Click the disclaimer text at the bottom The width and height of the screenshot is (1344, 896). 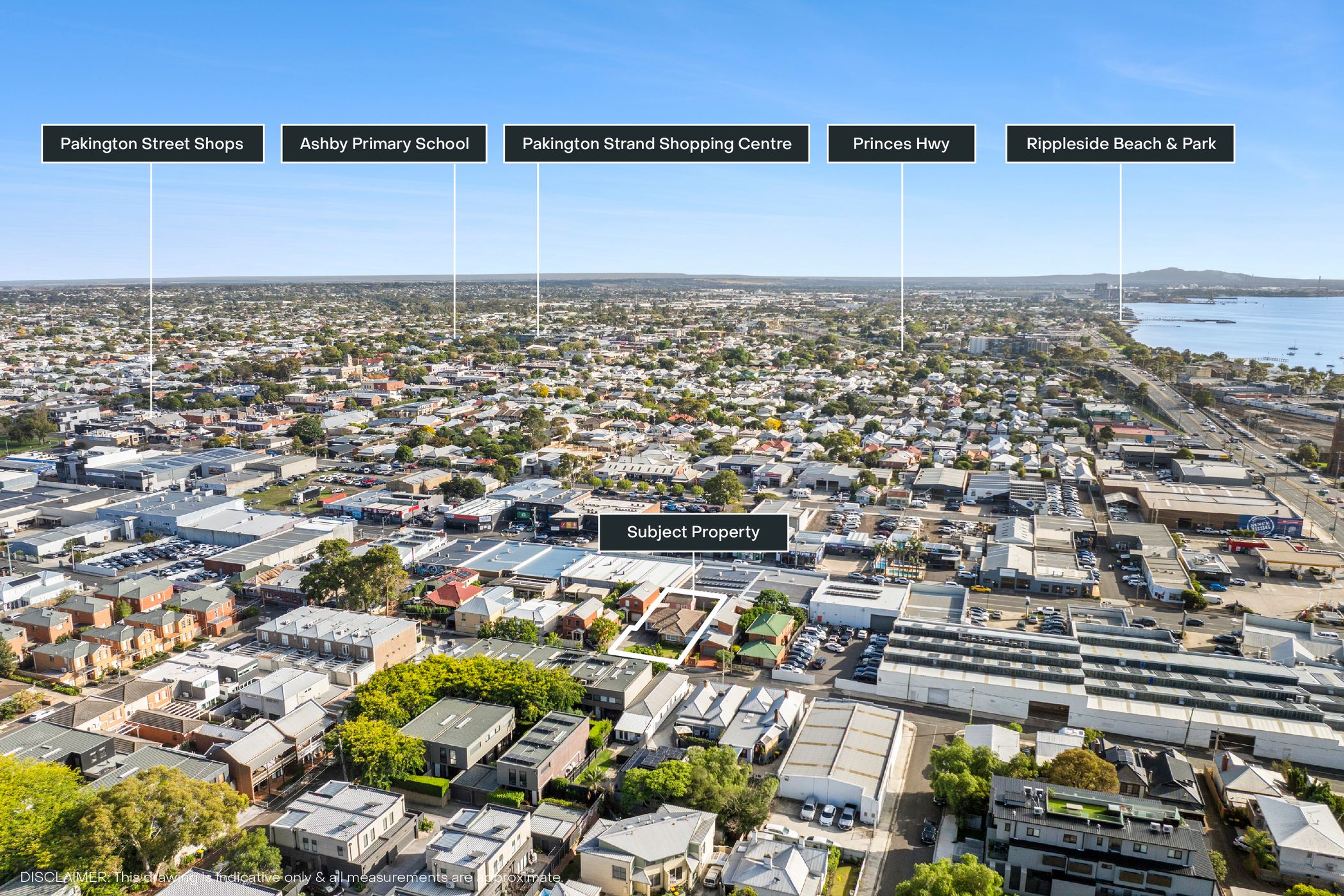coord(291,877)
